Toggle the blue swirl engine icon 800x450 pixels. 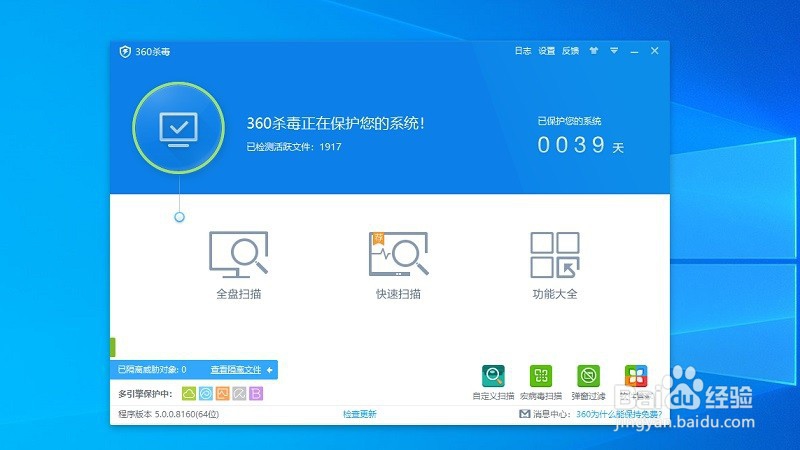click(206, 393)
